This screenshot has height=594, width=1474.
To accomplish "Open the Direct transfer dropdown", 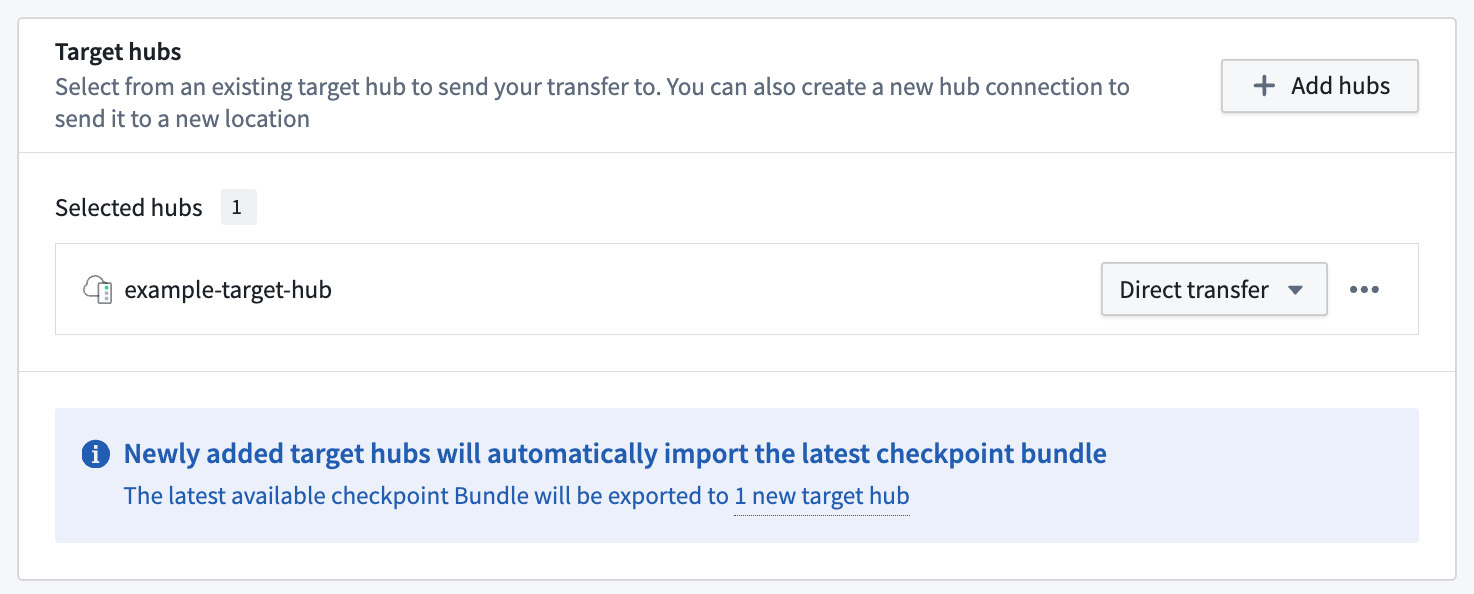I will [1214, 289].
